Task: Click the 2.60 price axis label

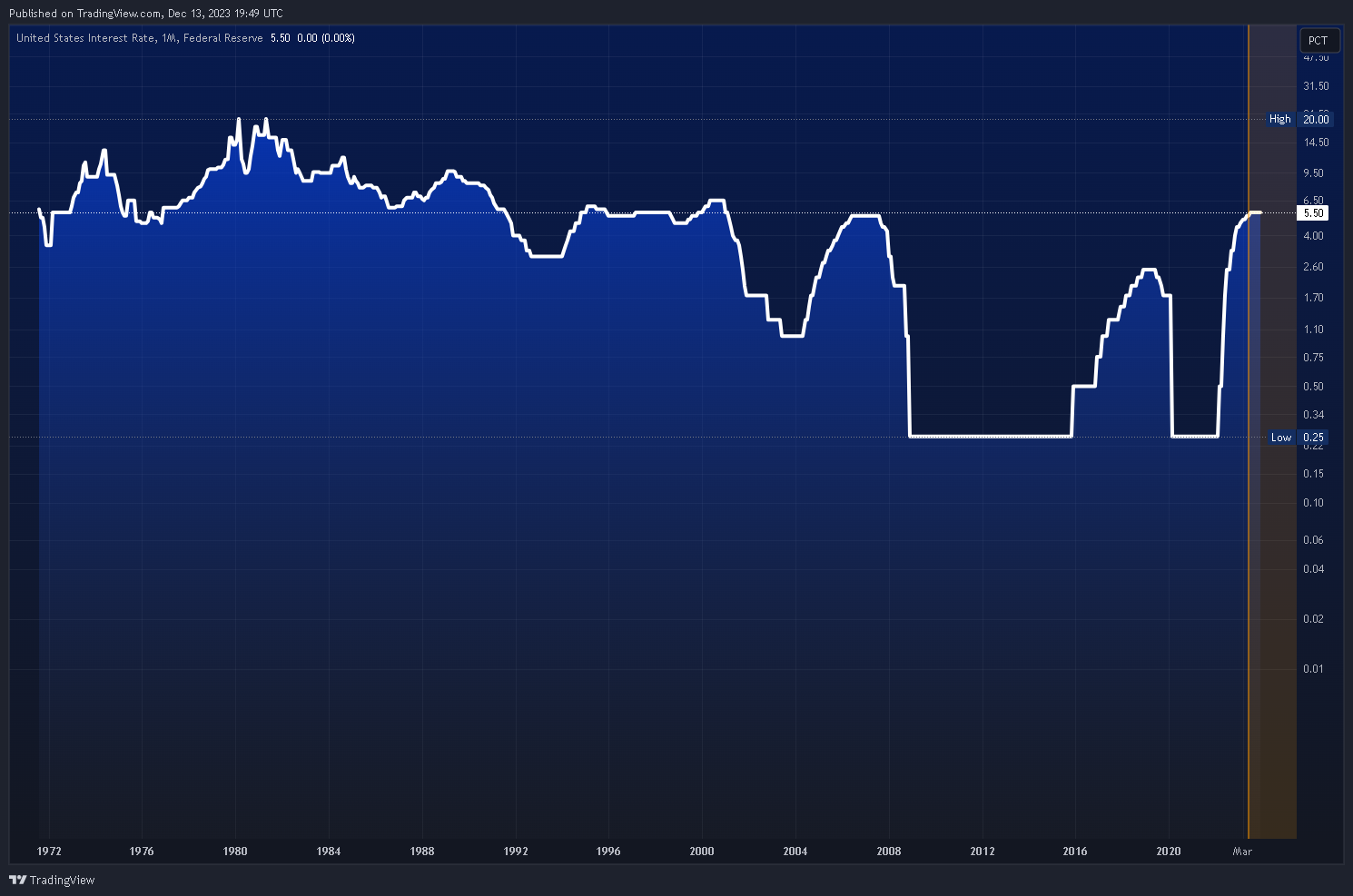Action: point(1313,267)
